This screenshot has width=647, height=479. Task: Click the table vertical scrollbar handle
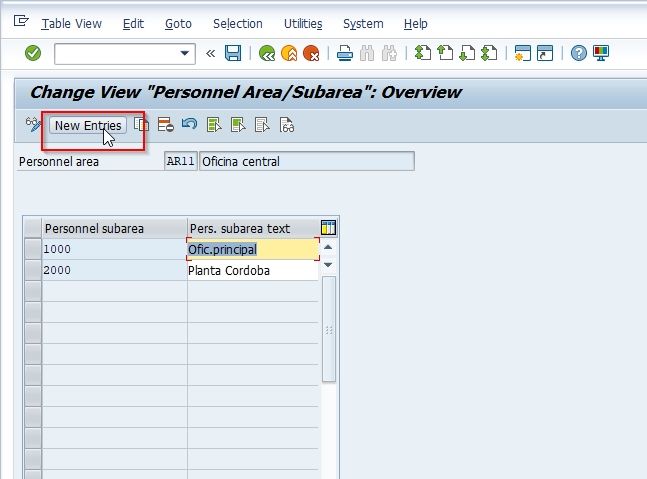tap(329, 330)
